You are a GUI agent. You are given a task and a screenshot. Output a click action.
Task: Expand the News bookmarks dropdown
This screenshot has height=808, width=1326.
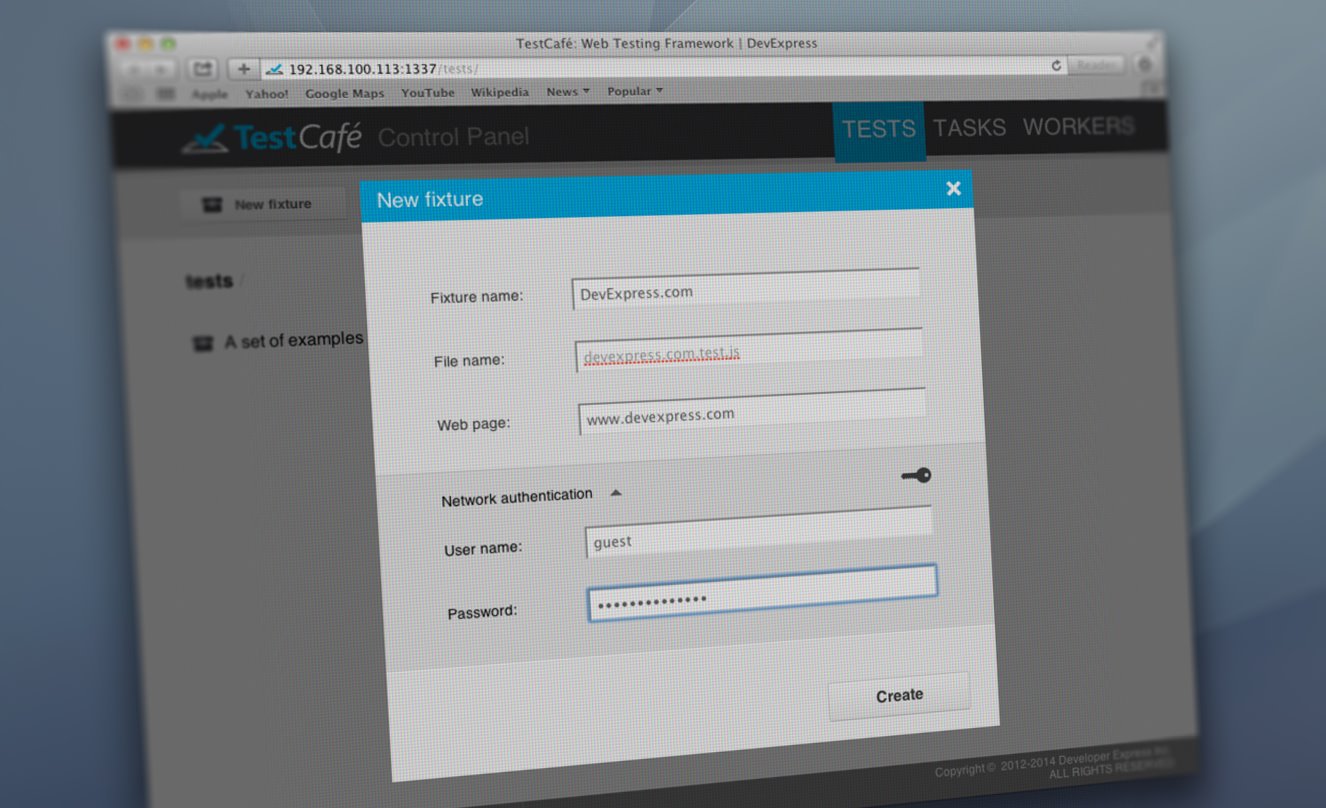pos(568,92)
